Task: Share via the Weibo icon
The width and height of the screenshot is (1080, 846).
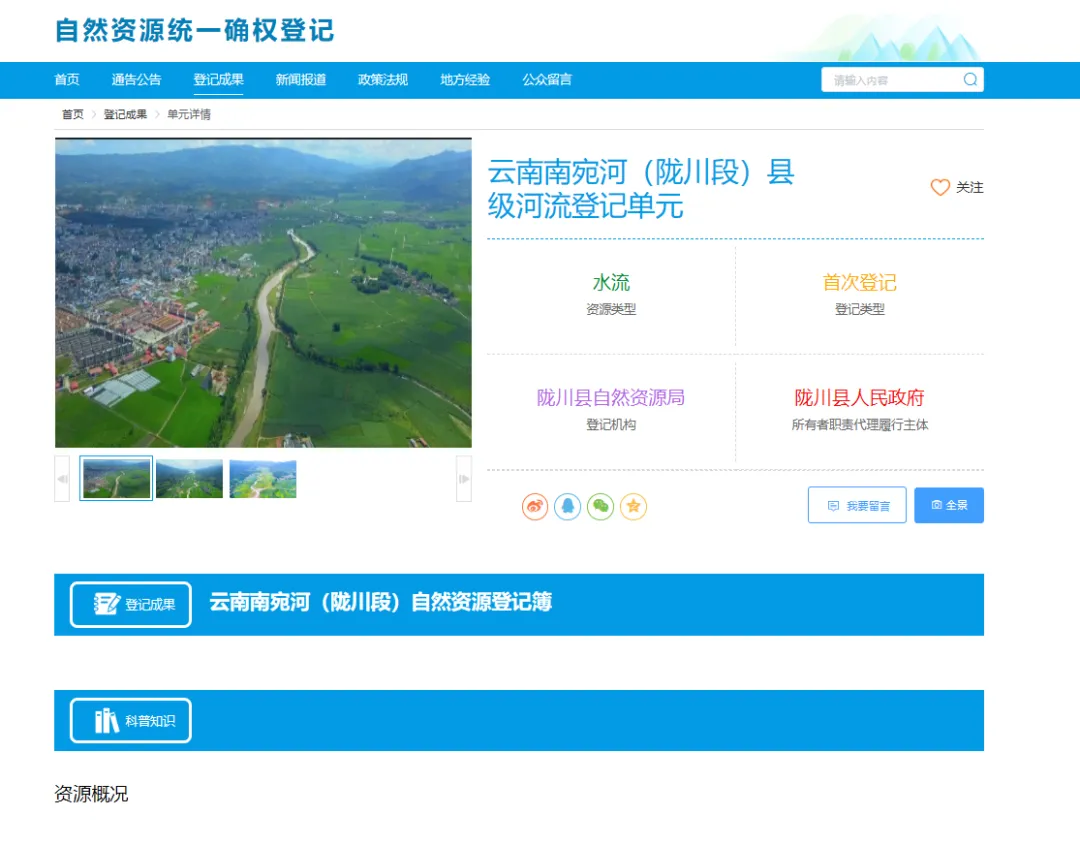Action: (x=534, y=506)
